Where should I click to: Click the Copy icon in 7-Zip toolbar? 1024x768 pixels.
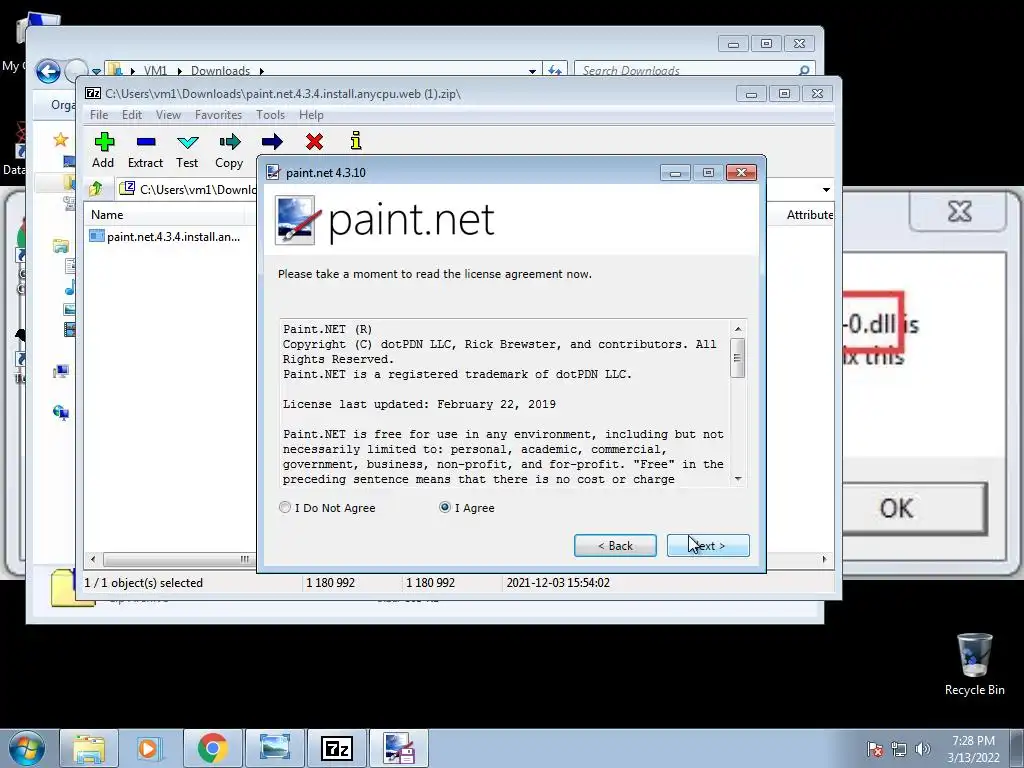230,142
